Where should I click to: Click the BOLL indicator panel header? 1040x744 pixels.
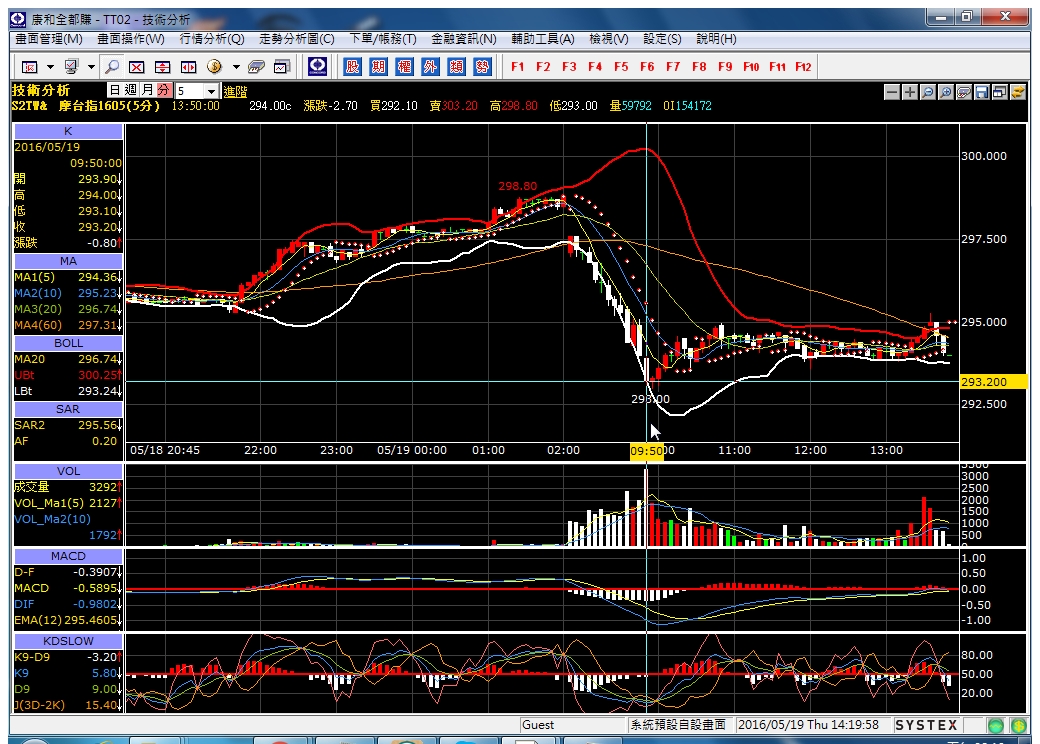[x=68, y=343]
